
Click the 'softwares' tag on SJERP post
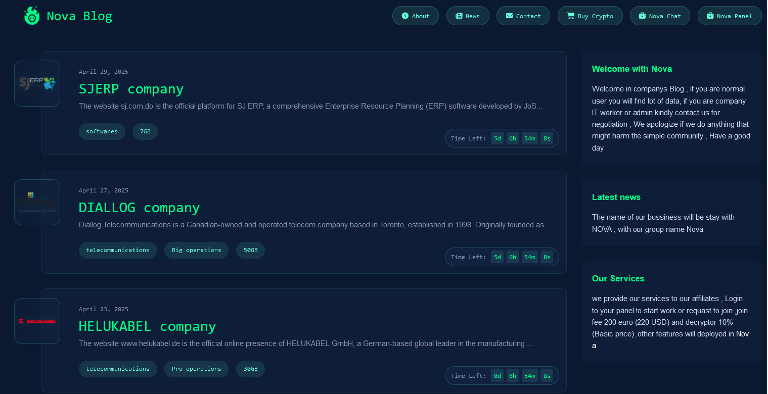coord(102,131)
